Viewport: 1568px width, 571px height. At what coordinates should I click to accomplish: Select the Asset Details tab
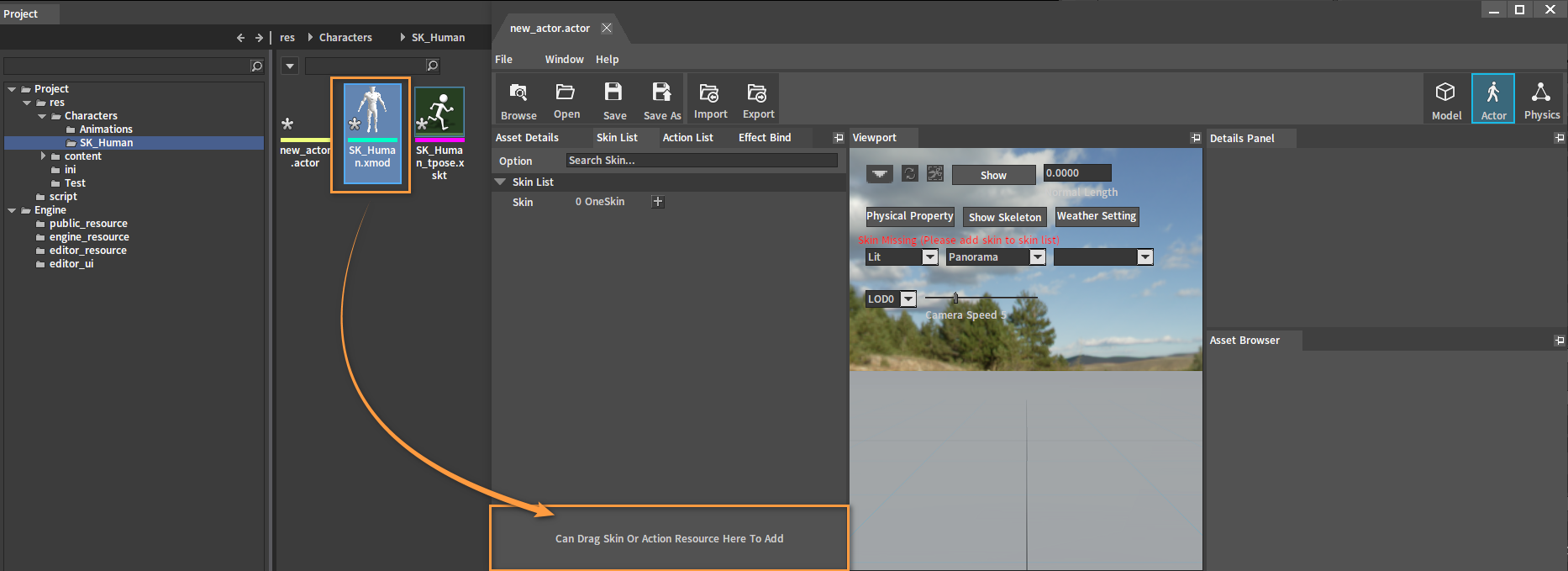(527, 138)
